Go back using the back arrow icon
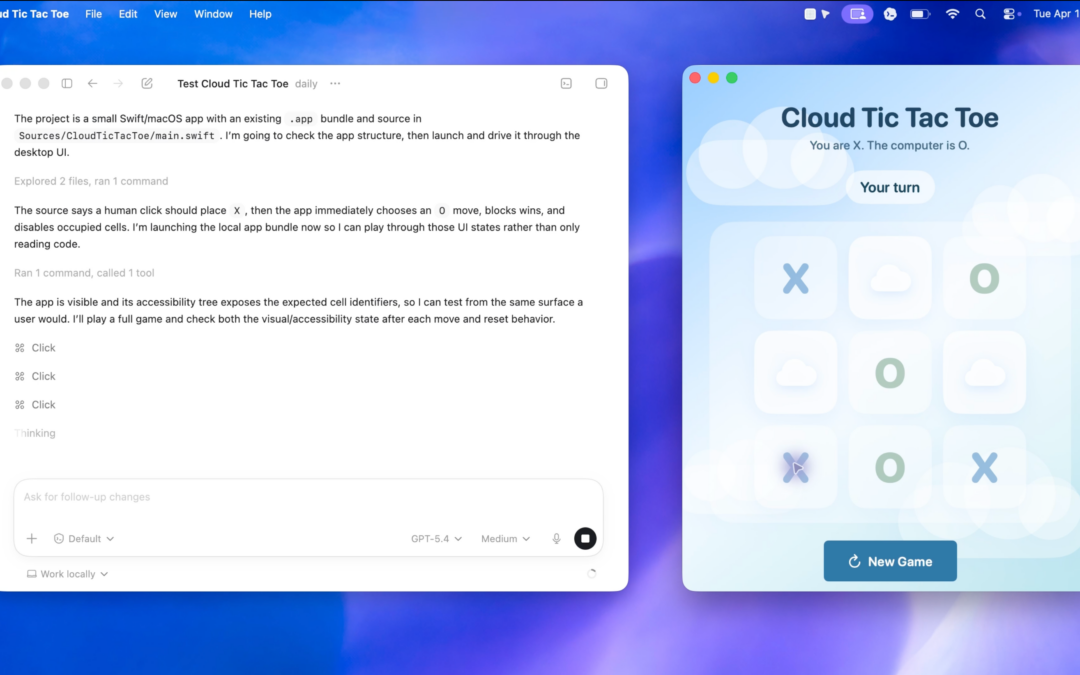The image size is (1080, 675). click(93, 83)
